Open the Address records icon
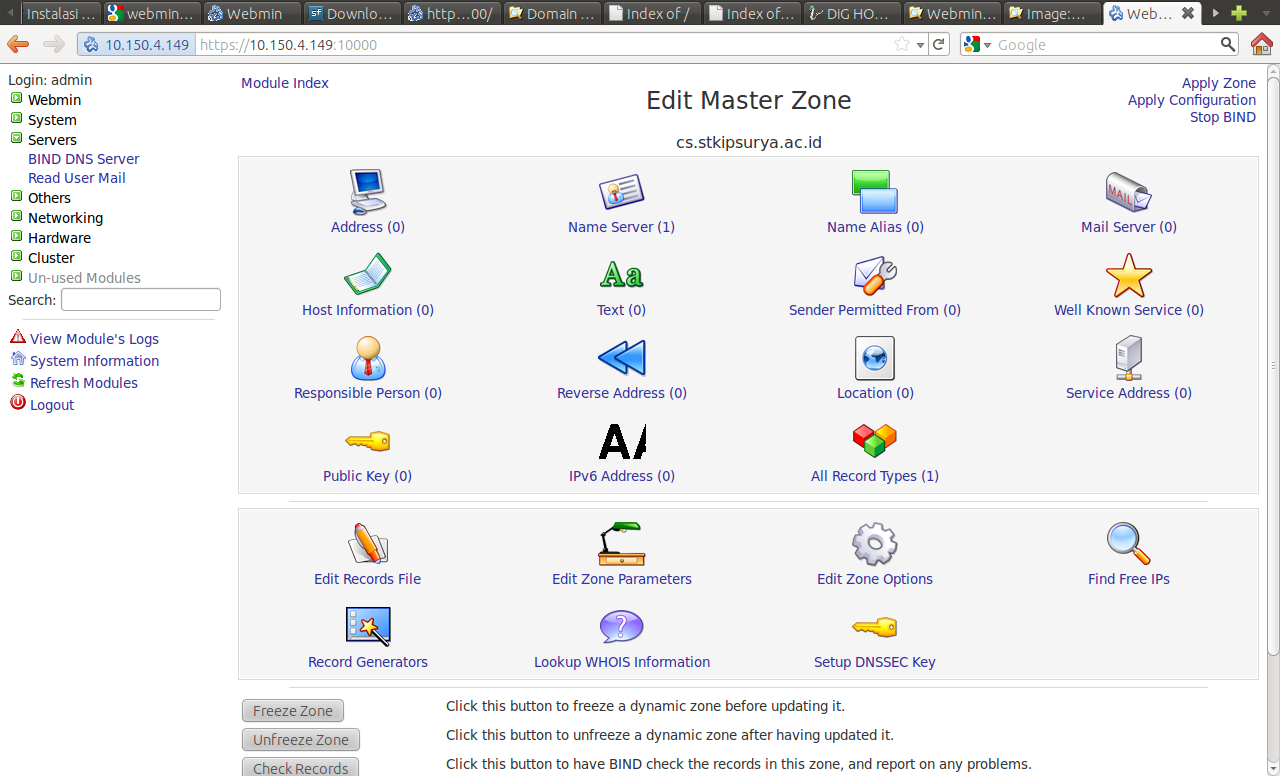 (367, 191)
